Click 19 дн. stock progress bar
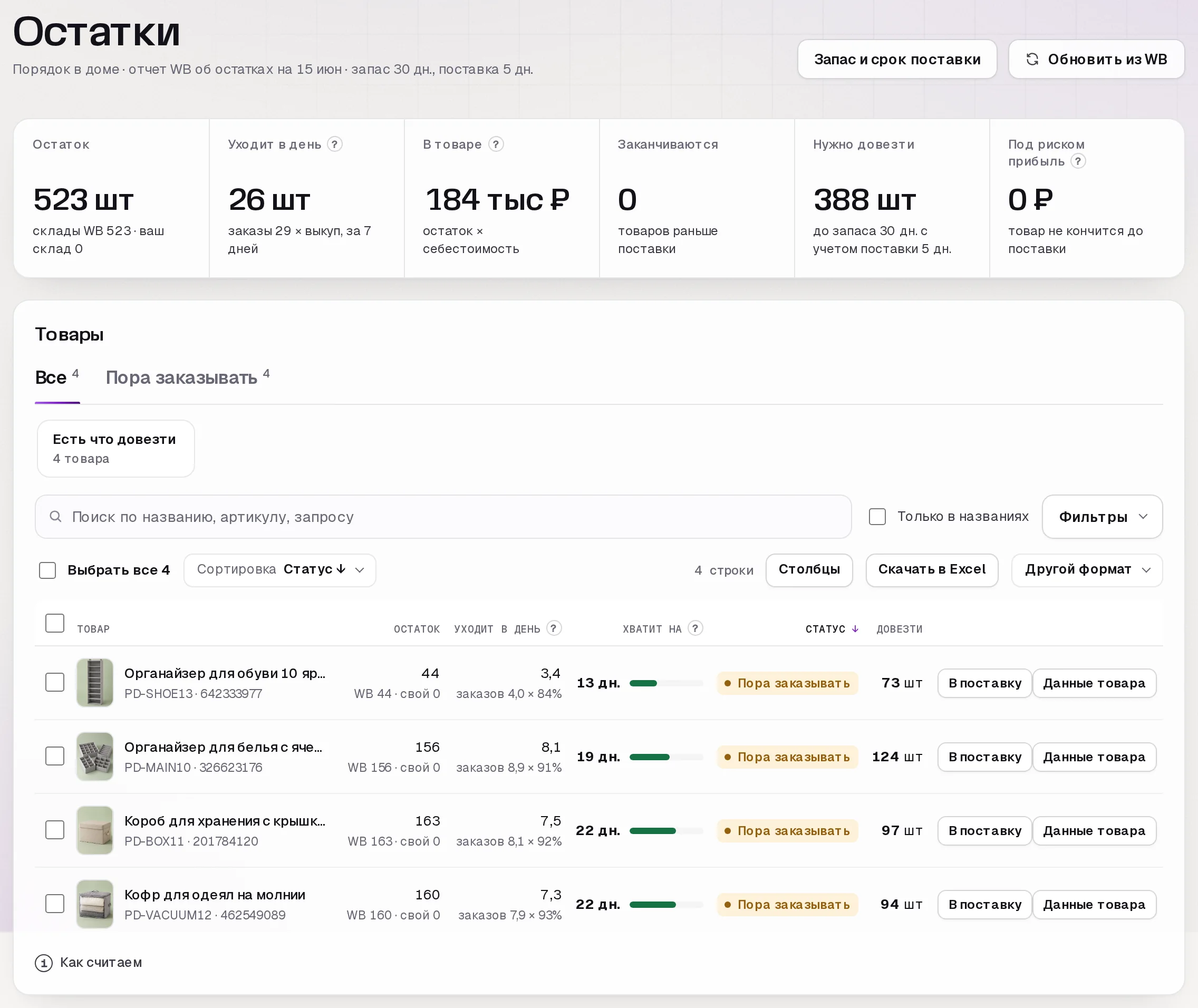Screen dimensions: 1198x1008 pyautogui.click(x=666, y=757)
